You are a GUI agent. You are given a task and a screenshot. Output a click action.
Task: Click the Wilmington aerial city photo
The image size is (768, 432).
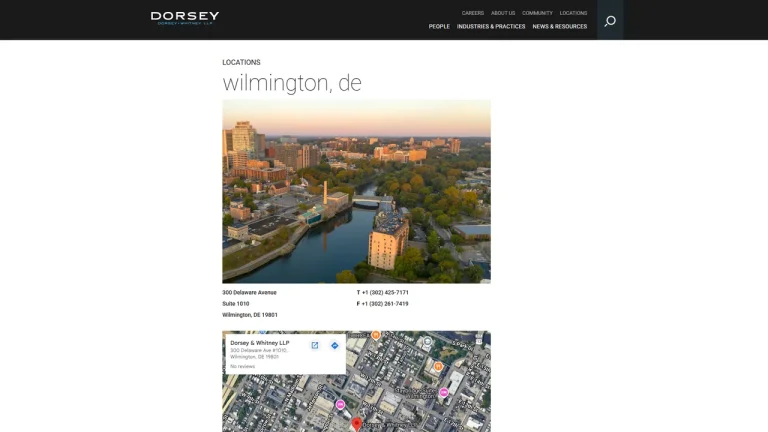[357, 192]
